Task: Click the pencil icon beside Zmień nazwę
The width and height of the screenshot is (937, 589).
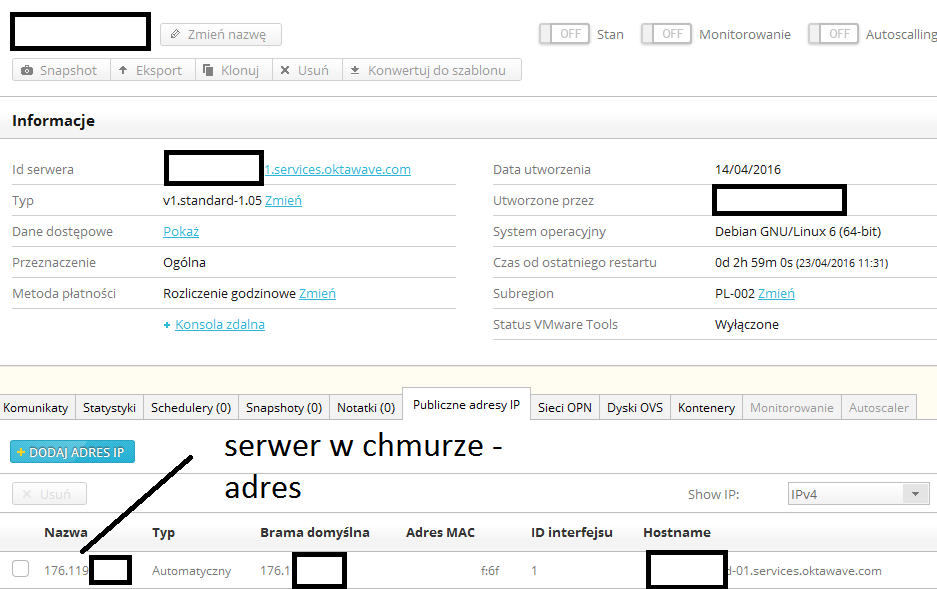Action: pyautogui.click(x=175, y=34)
